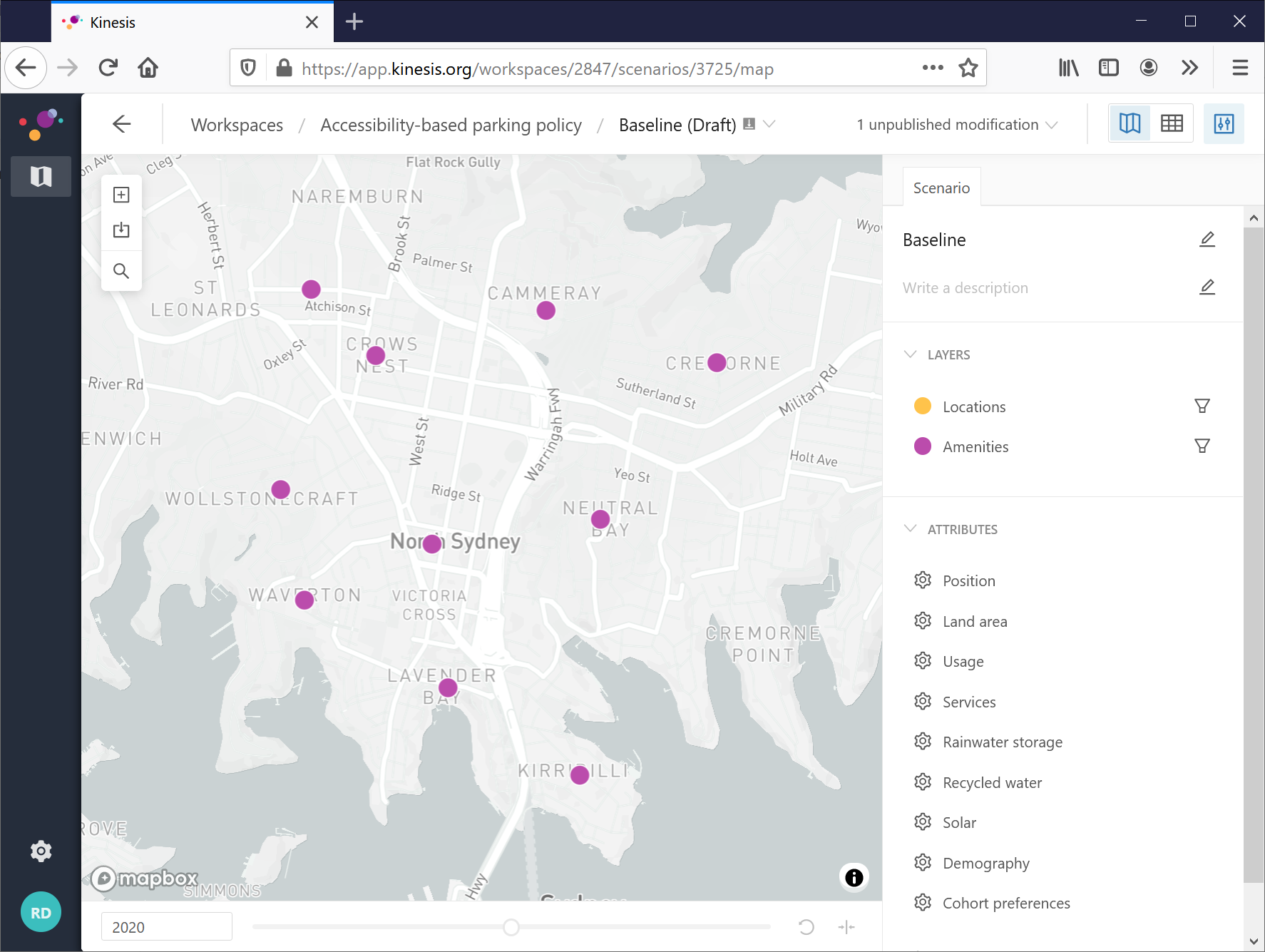Click the timeline slider handle

tap(511, 927)
